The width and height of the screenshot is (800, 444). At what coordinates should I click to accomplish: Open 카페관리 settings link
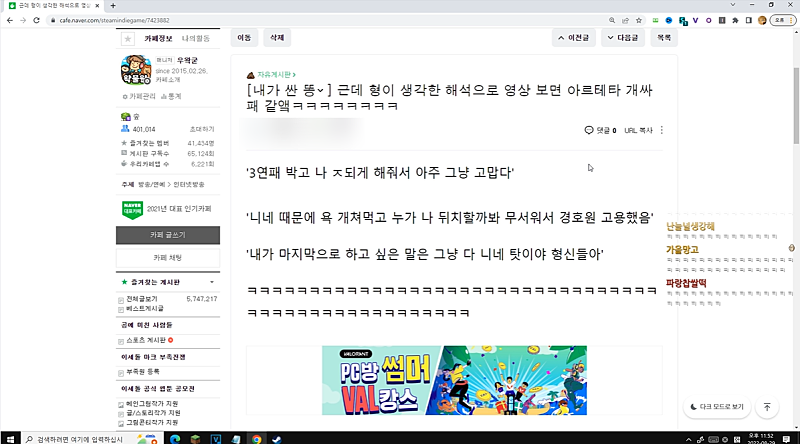tap(139, 96)
